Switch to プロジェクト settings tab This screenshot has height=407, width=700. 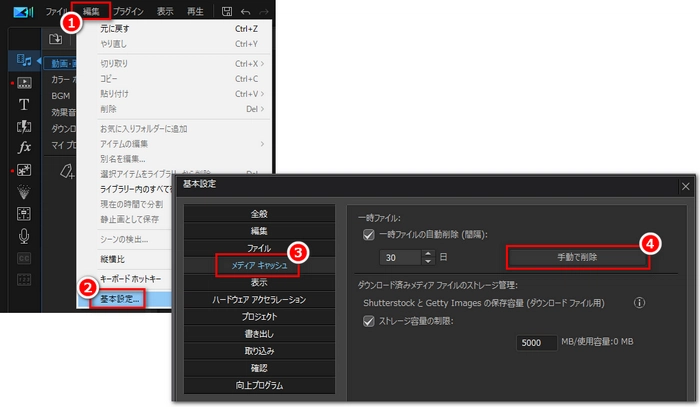click(x=259, y=317)
